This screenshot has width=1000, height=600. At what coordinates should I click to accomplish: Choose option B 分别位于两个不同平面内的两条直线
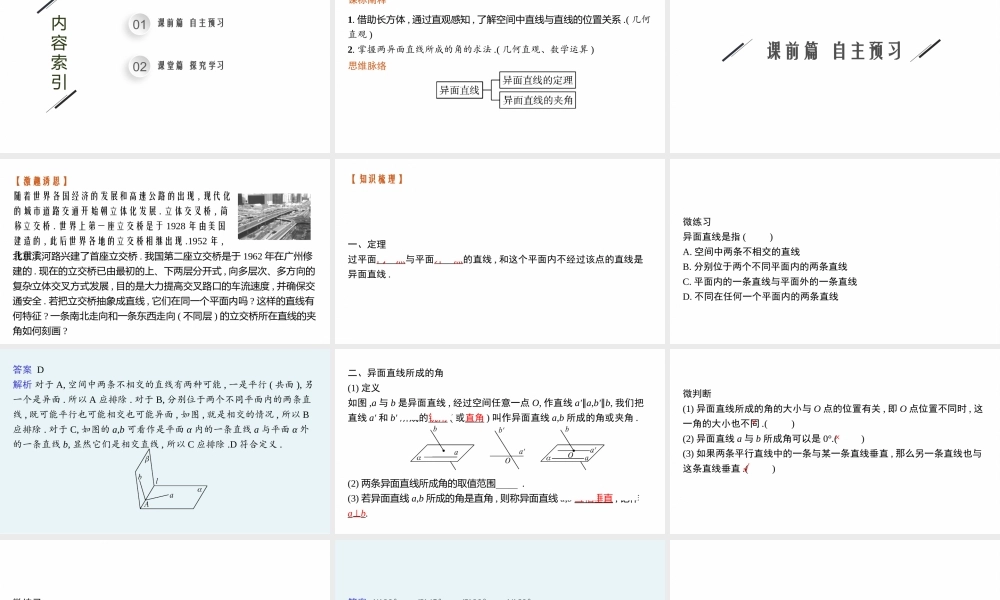coord(764,267)
